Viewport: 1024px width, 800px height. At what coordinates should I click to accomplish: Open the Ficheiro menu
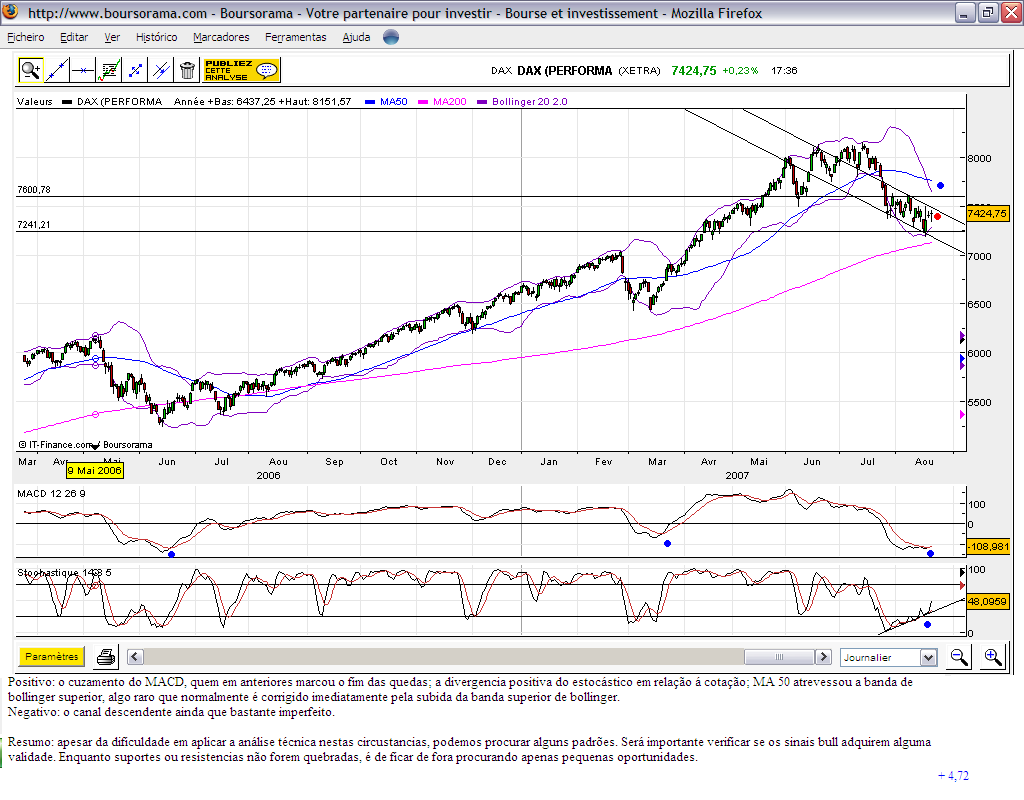point(25,37)
